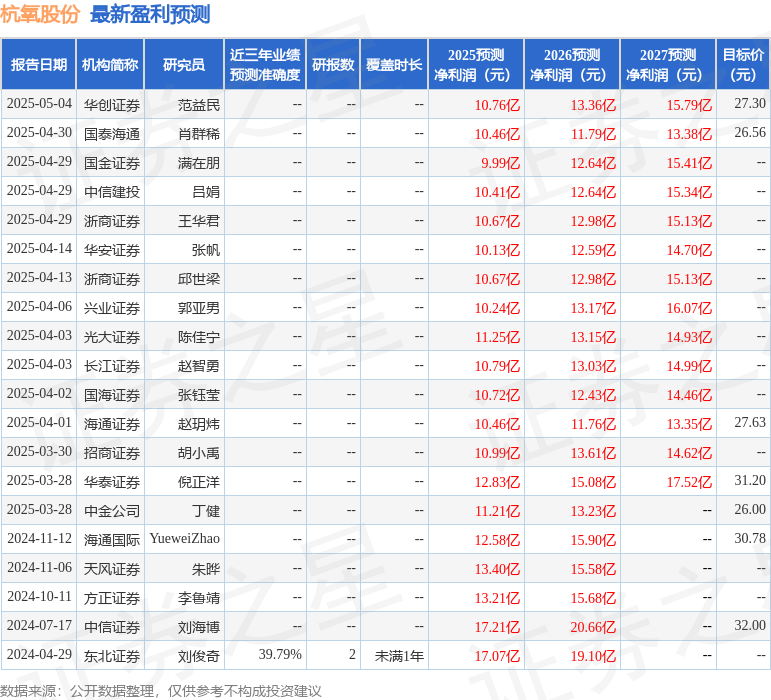Select researcher 胡小禹
Screen dimensions: 771x700
pos(199,453)
